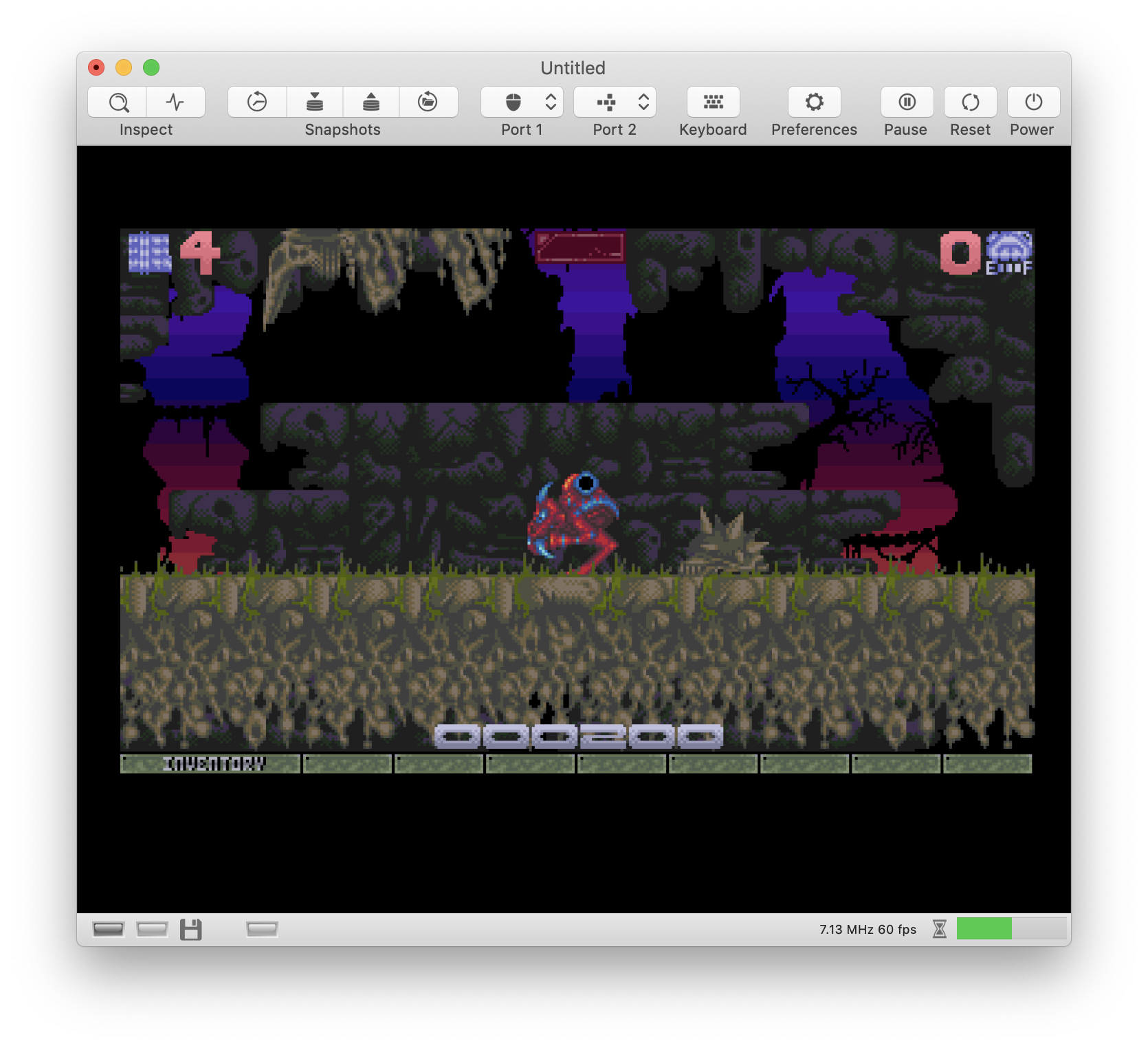
Task: Toggle the Power button
Action: (1034, 102)
